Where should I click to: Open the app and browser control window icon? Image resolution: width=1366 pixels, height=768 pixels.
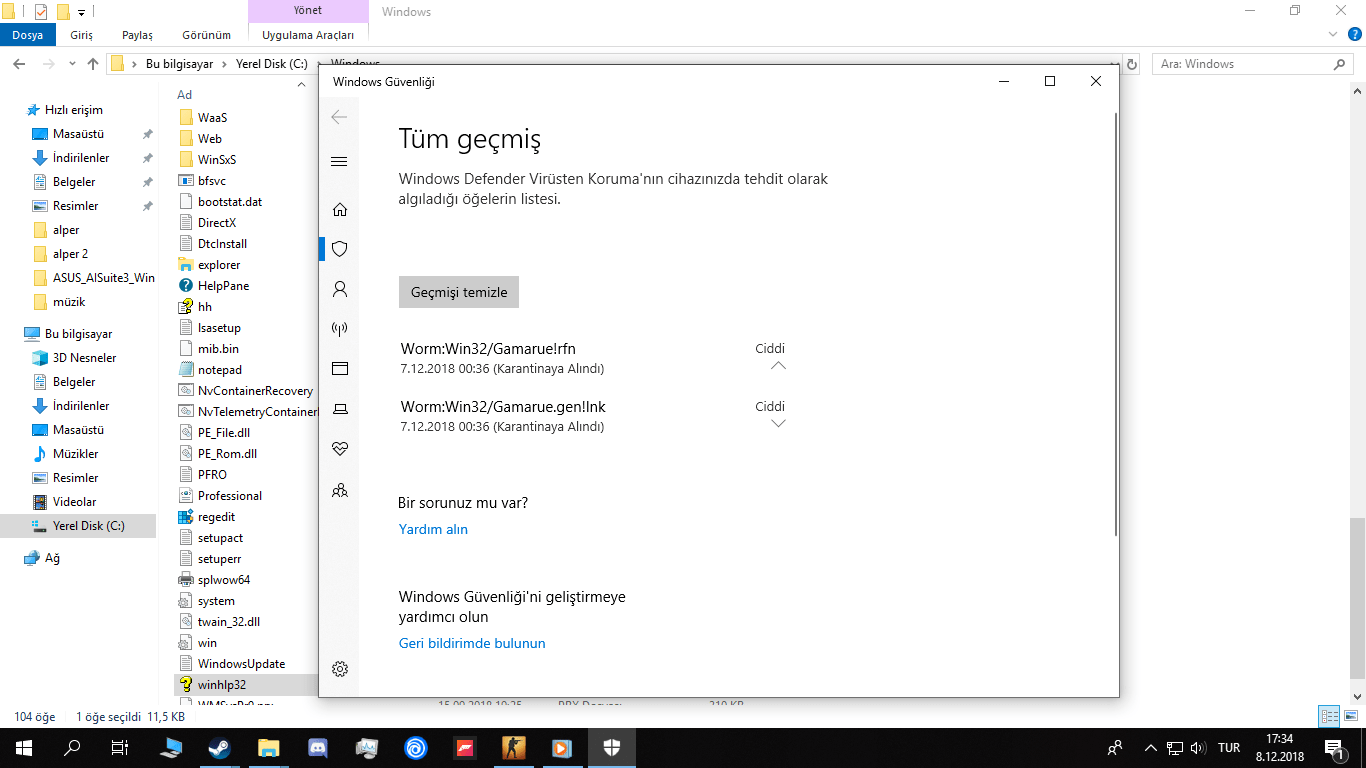point(340,369)
